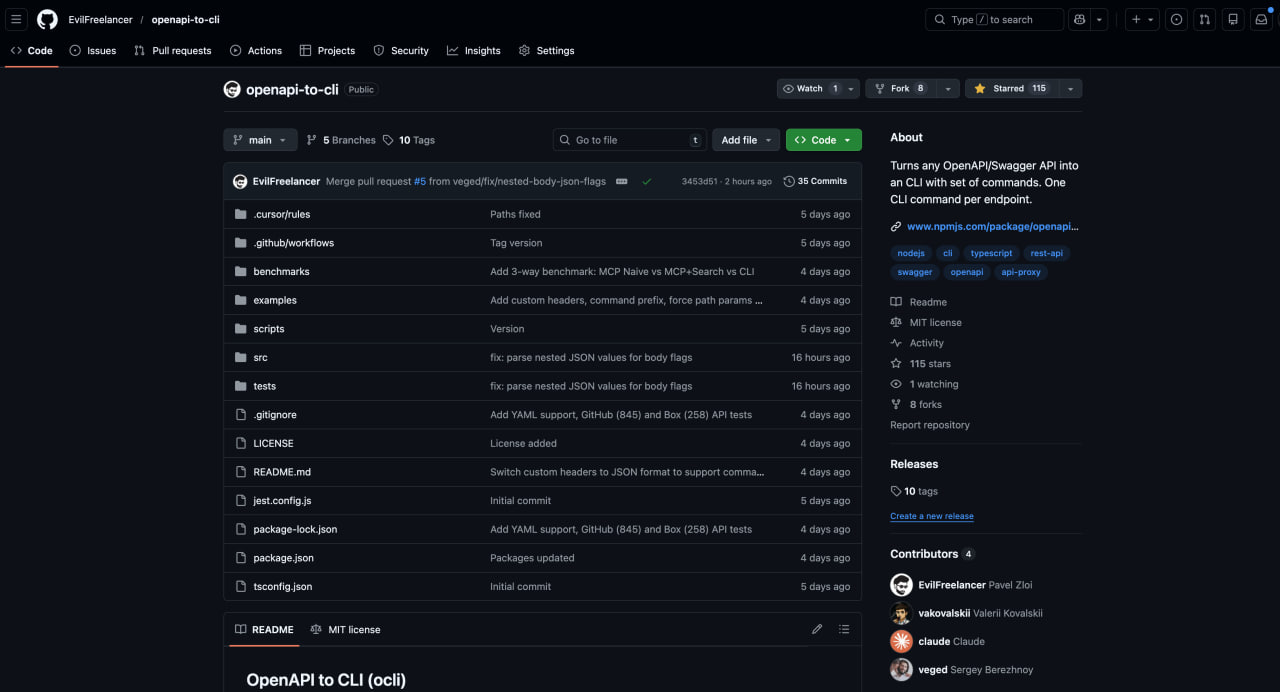
Task: Open EvilFreelancer in the breadcrumb
Action: 102,20
